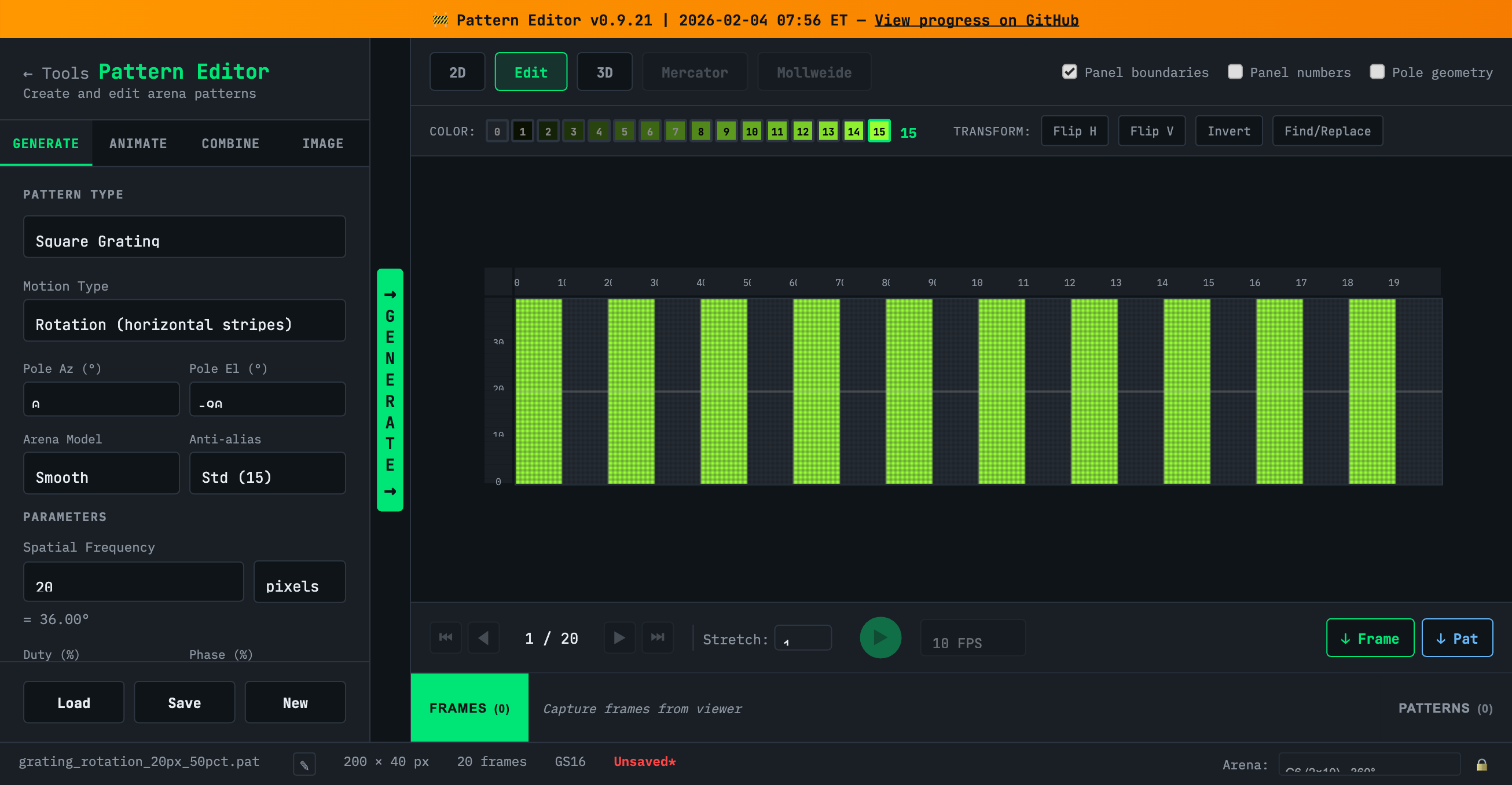Enable Panel numbers checkbox
1512x785 pixels.
pos(1235,72)
